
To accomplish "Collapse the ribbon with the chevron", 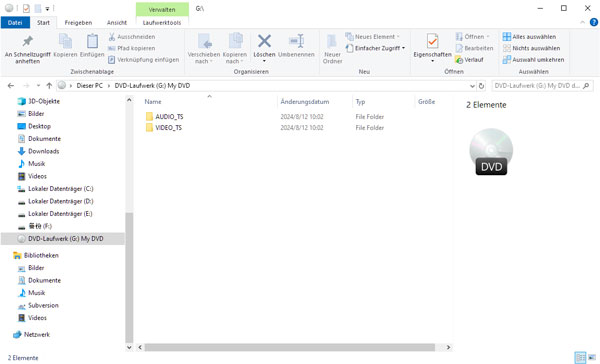I will pos(582,23).
